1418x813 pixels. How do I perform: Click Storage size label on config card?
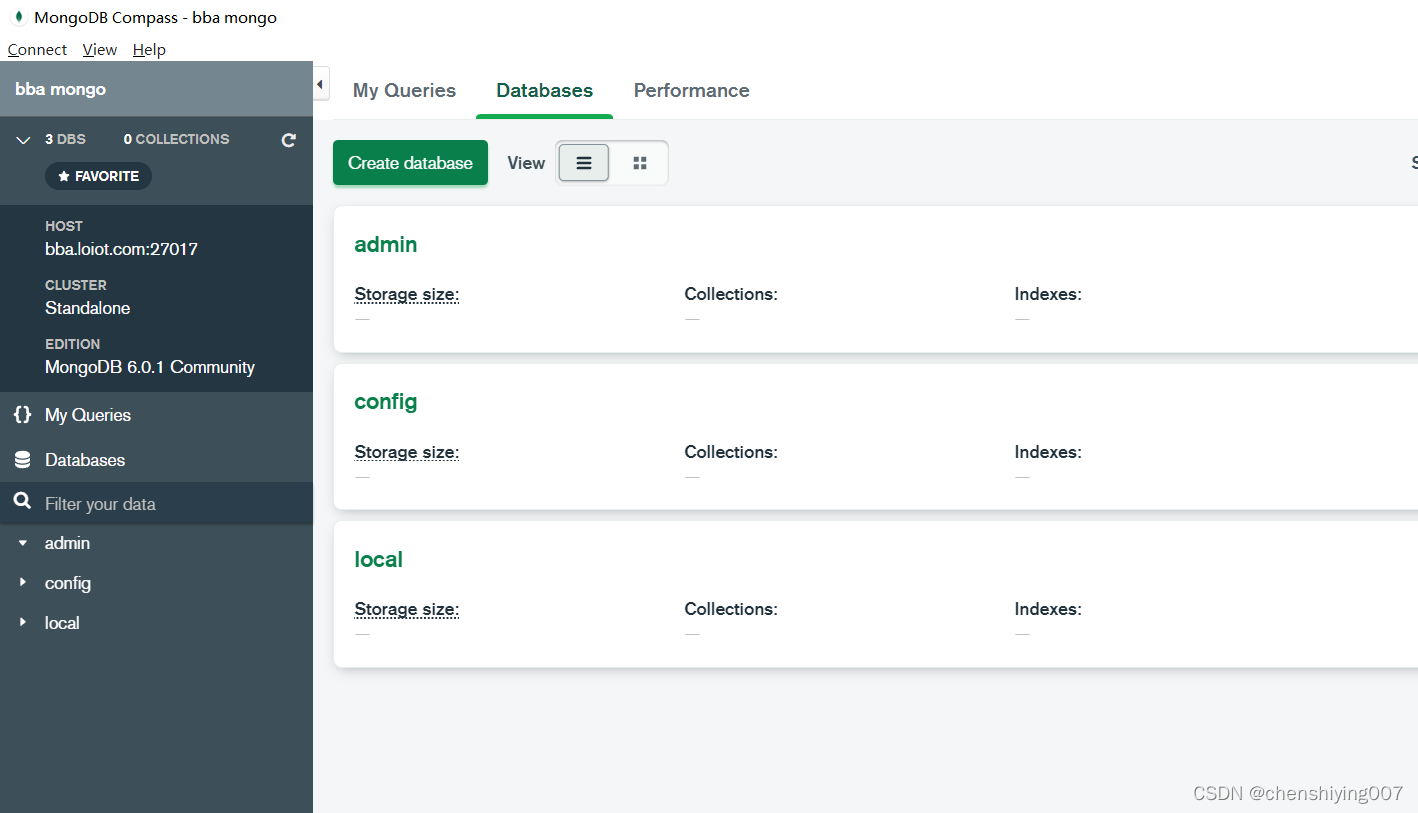click(407, 452)
